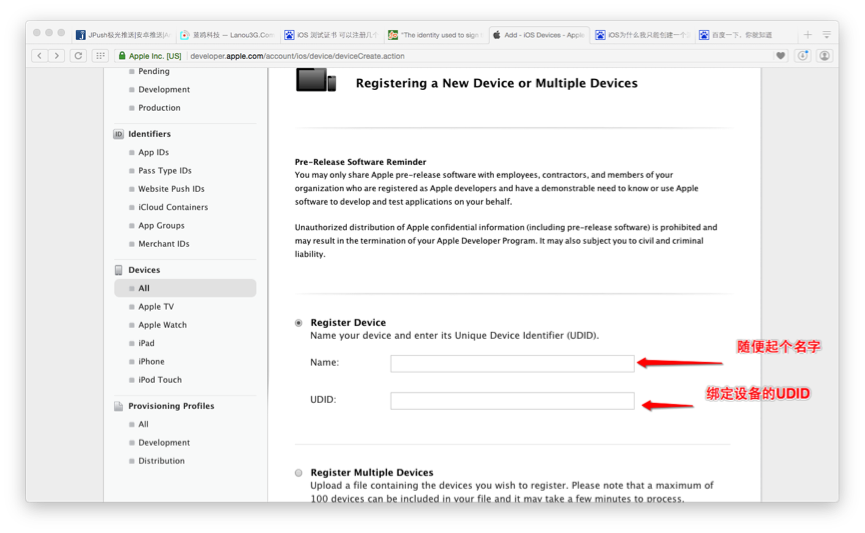Select the Register Device radio button
Screen dimensions: 865x533
298,323
